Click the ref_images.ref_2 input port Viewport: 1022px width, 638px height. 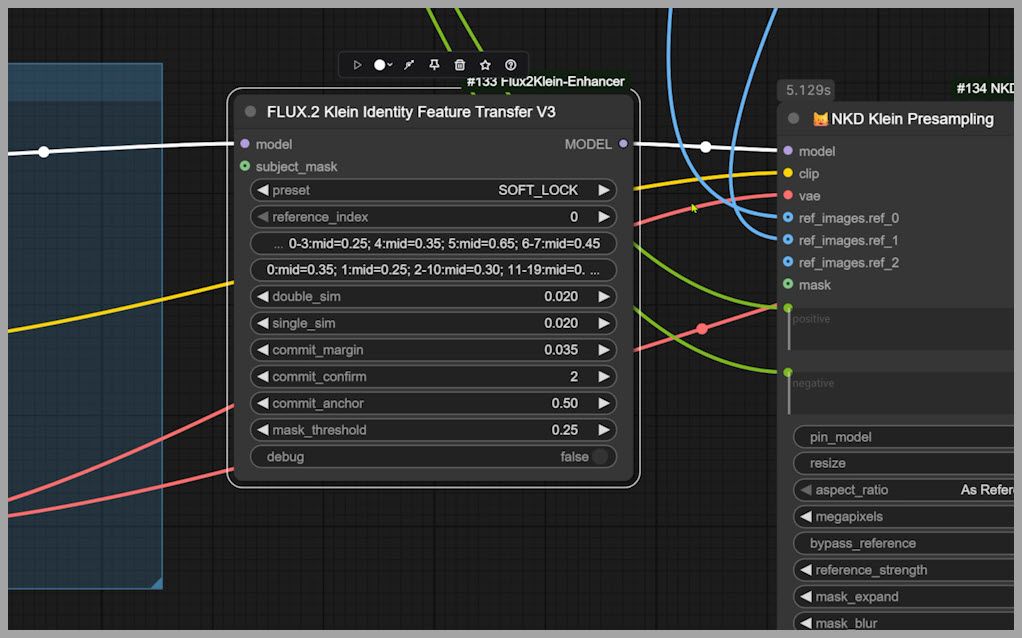pos(788,262)
